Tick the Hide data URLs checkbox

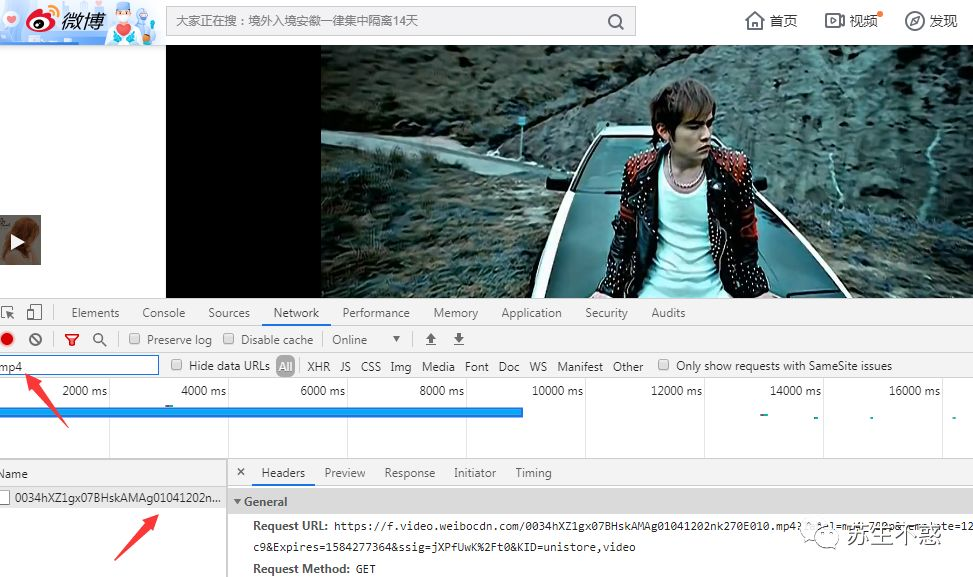[177, 366]
